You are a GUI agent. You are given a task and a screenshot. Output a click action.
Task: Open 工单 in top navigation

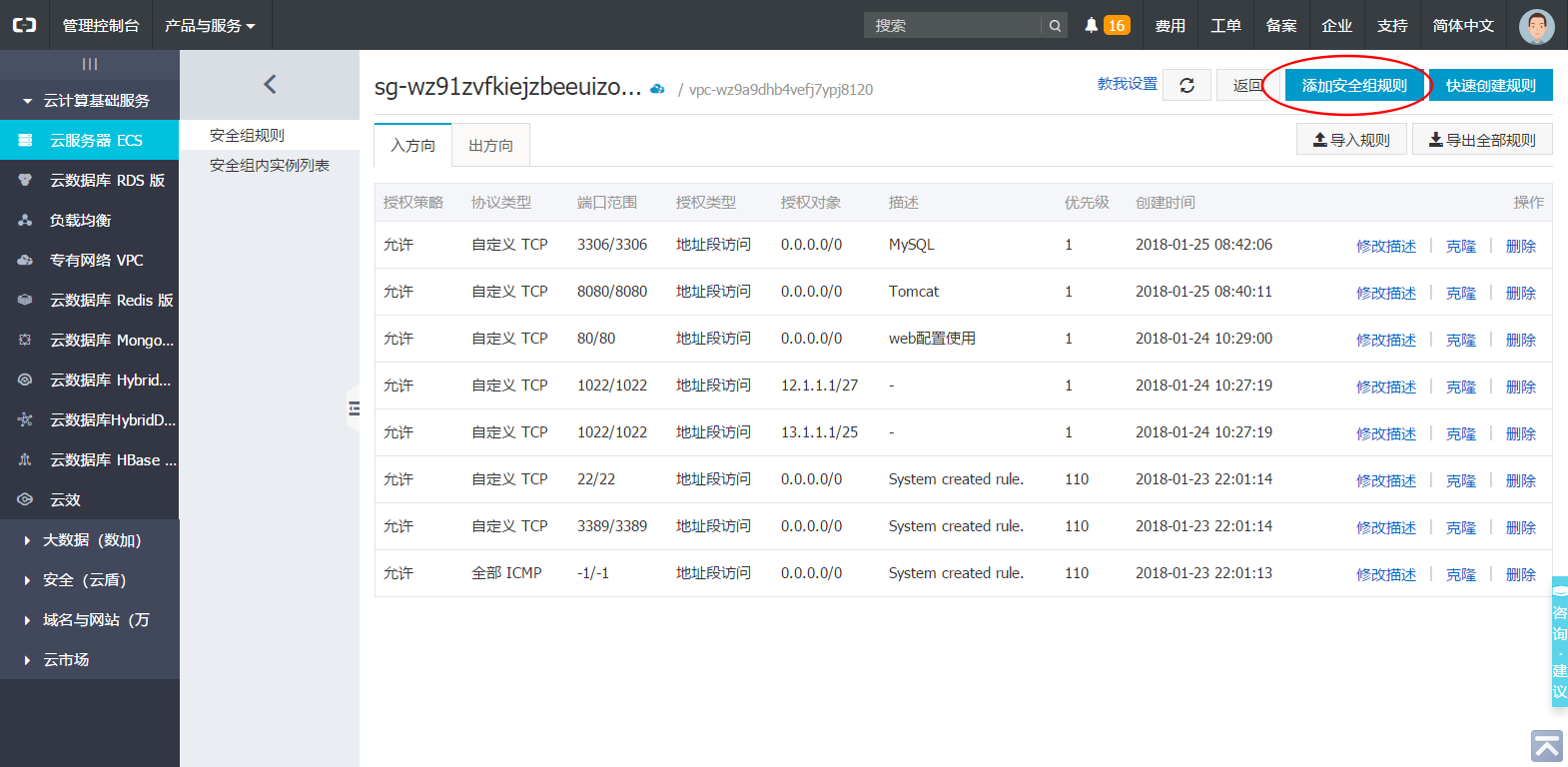1225,25
